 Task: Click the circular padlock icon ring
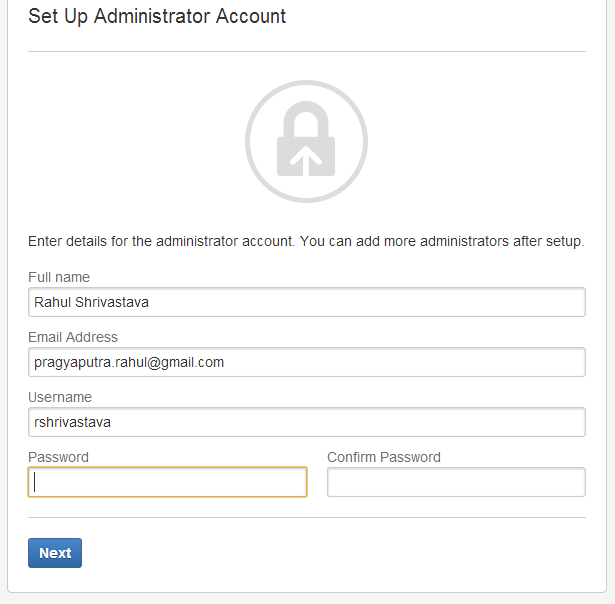[x=306, y=142]
